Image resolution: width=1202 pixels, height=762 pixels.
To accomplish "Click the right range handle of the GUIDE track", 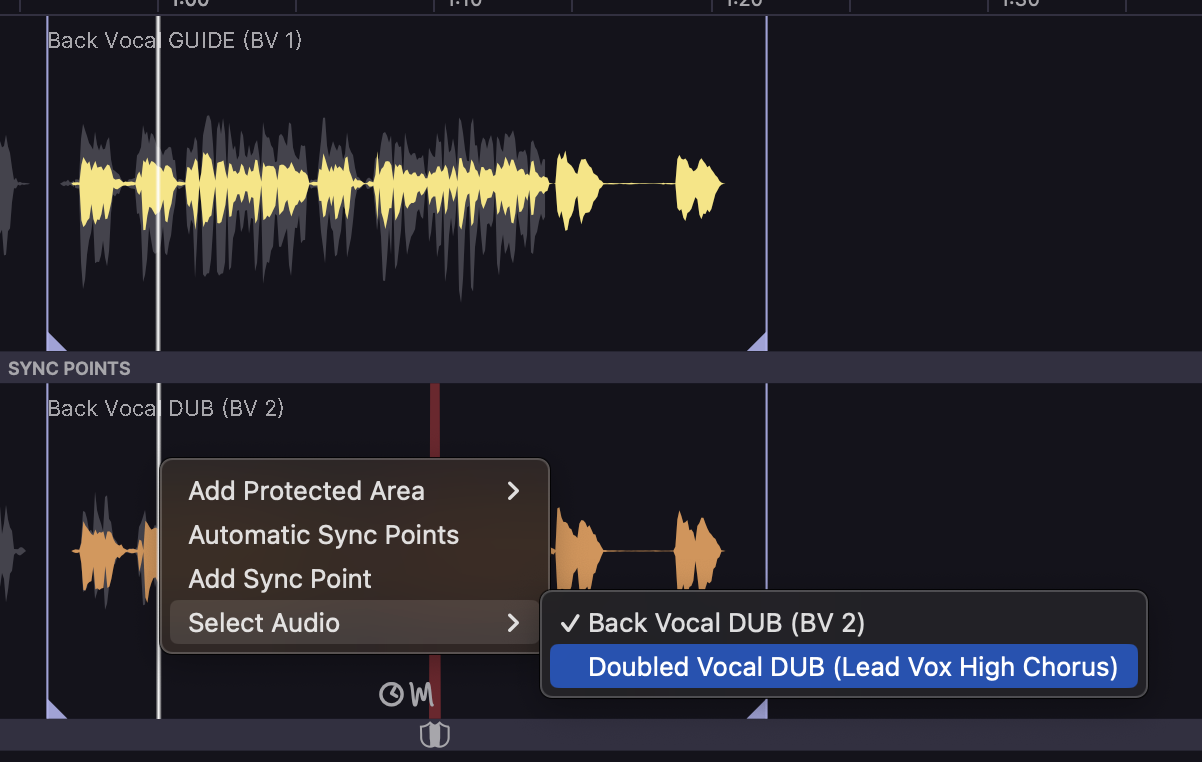I will click(x=759, y=342).
